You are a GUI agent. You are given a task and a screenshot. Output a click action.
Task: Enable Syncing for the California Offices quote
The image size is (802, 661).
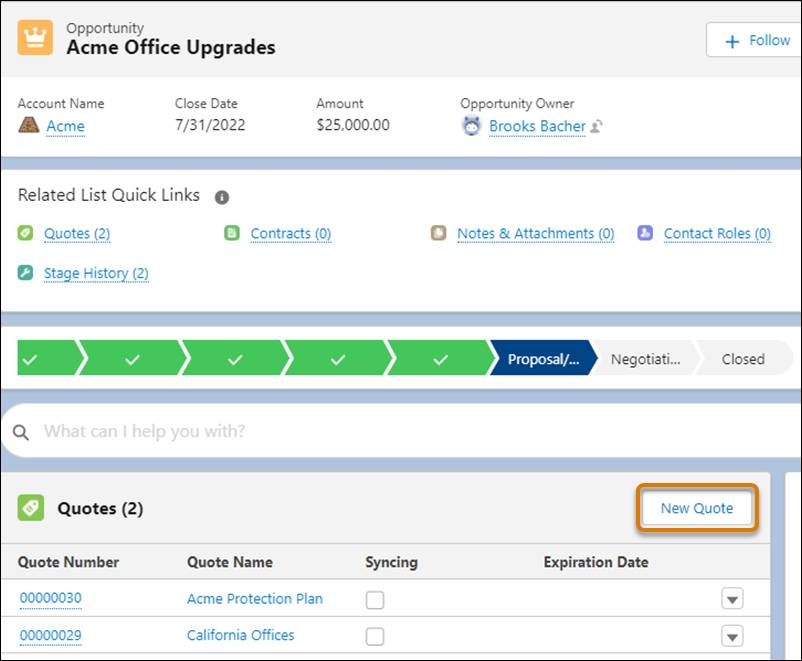[375, 636]
